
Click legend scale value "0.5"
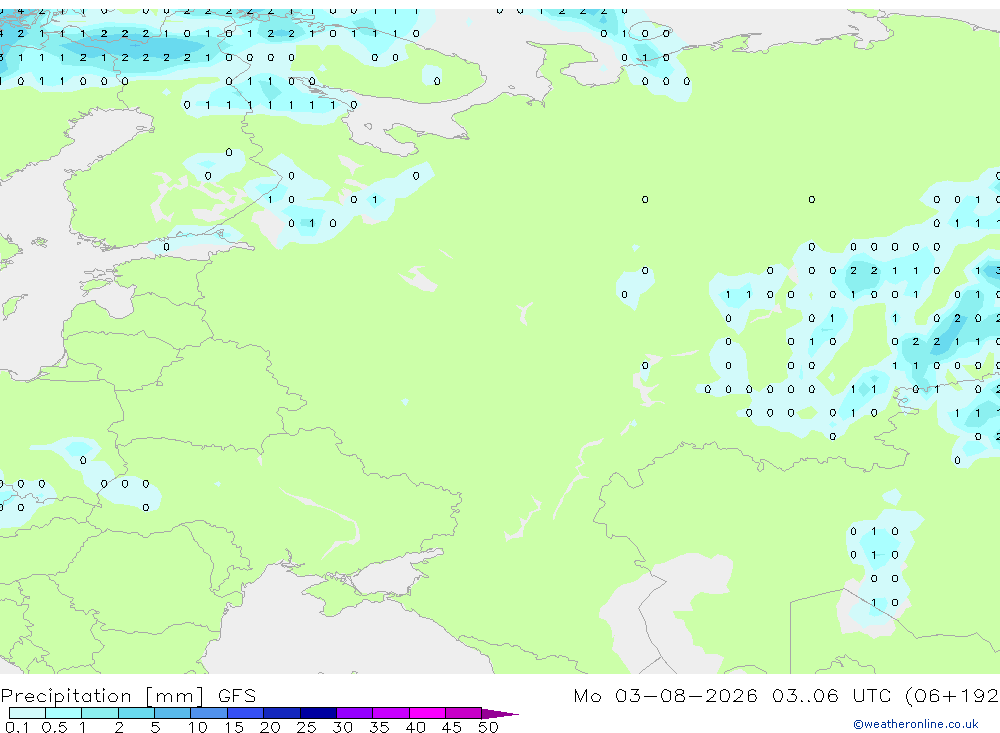pos(54,727)
